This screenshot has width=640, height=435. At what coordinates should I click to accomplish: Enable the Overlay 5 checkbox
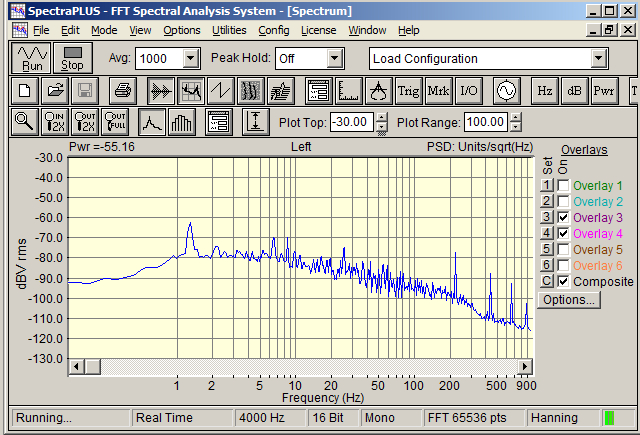(563, 249)
